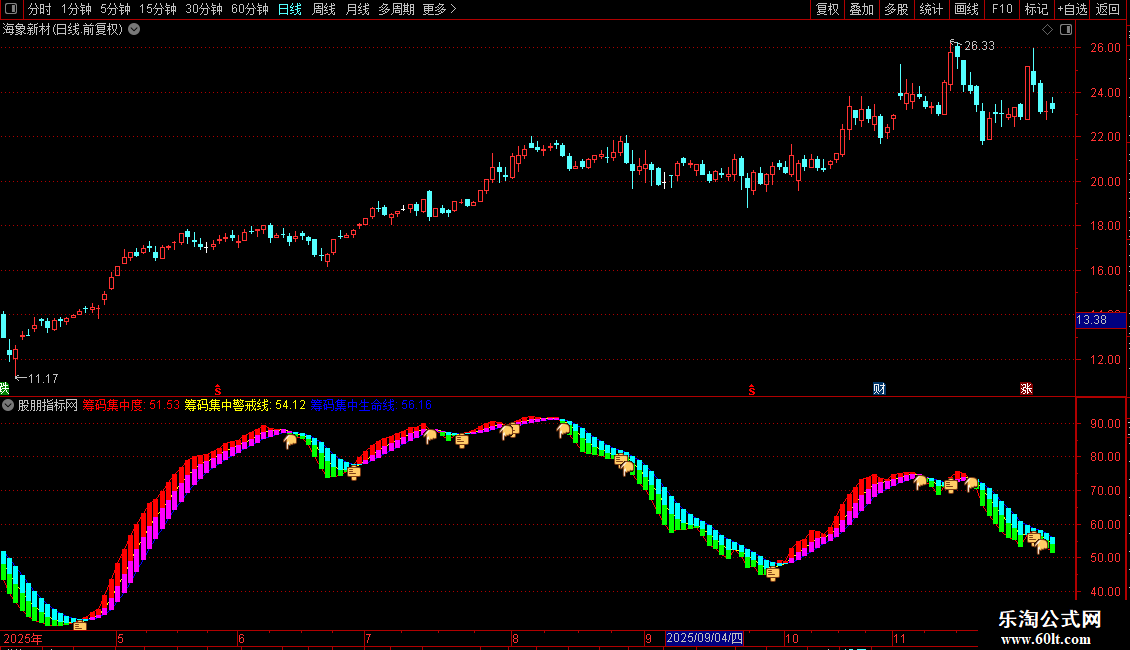
Task: Click month 8 on the time axis
Action: 515,638
